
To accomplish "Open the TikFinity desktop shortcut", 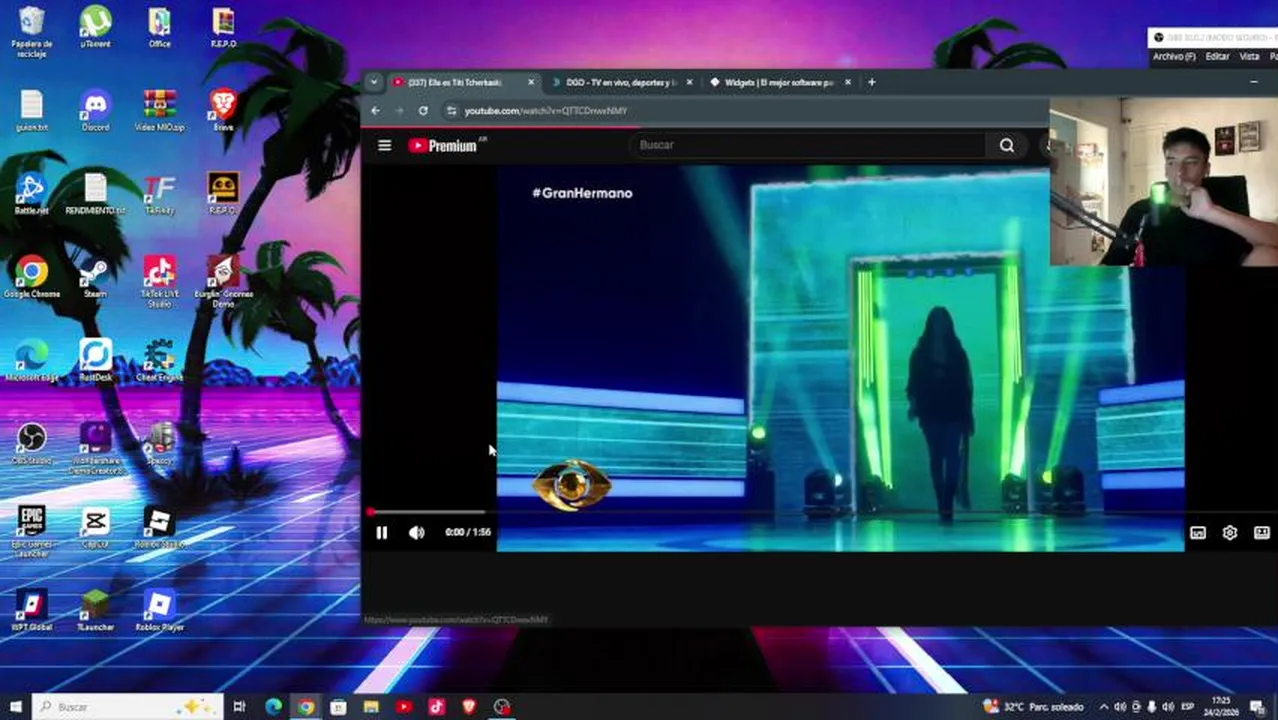I will [159, 194].
